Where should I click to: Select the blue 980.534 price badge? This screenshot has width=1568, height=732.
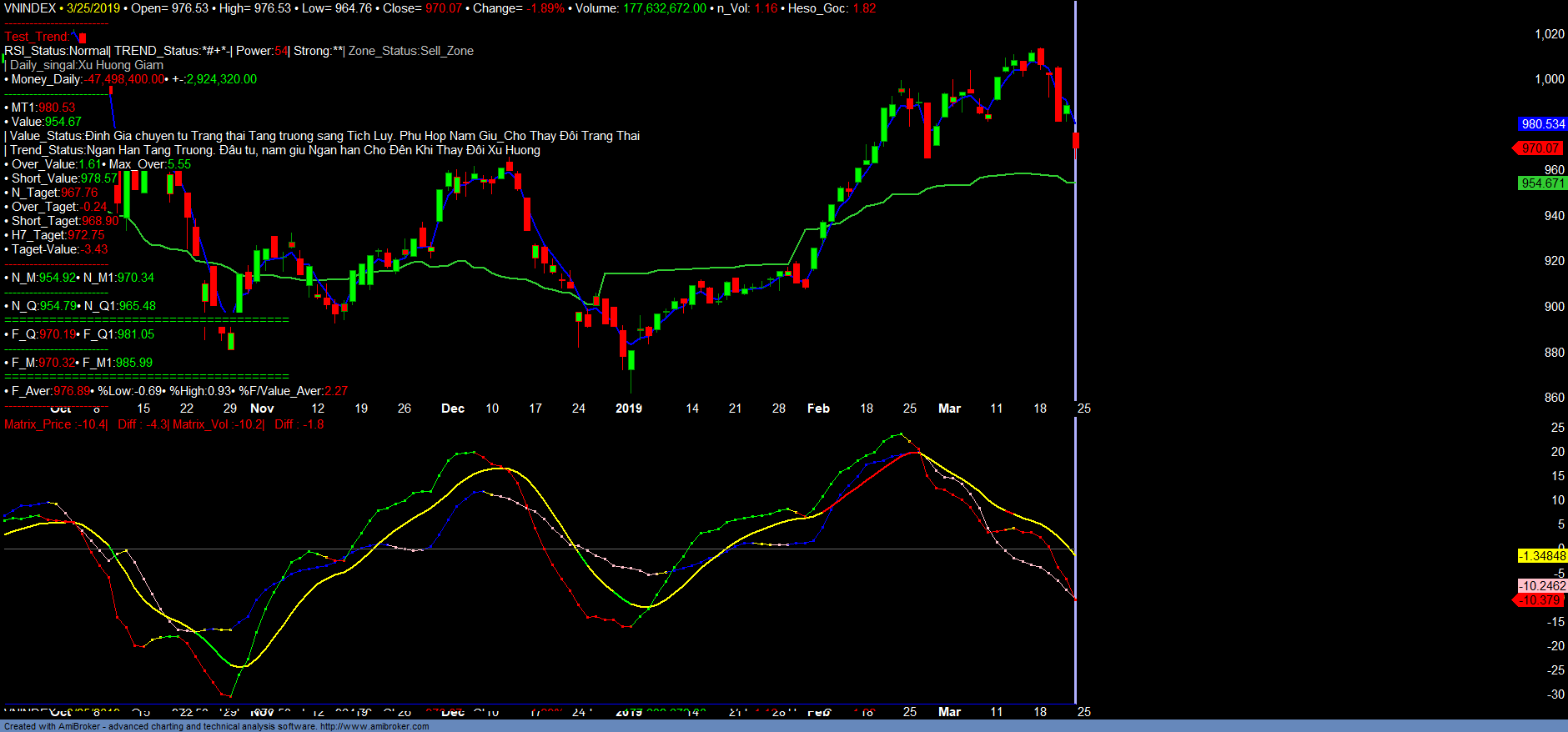coord(1542,124)
